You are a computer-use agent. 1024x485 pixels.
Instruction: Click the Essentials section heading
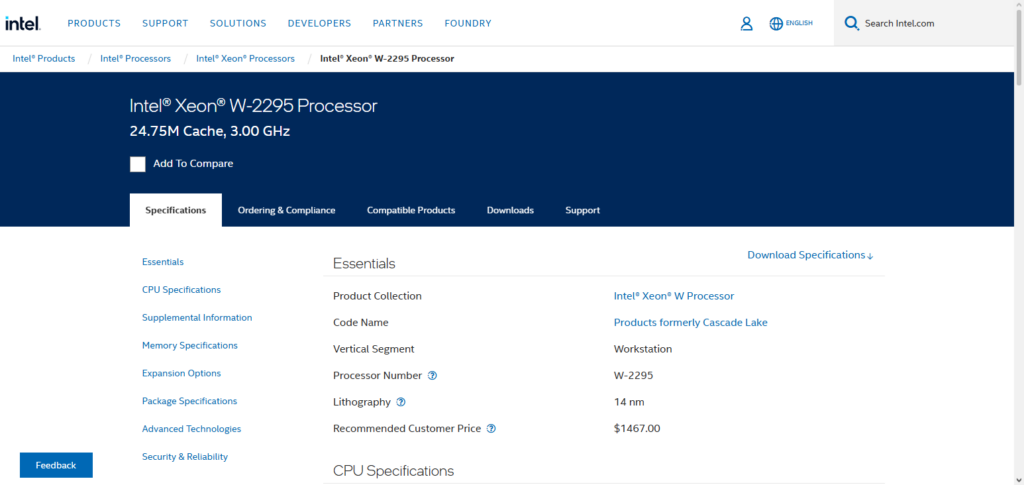(x=364, y=264)
